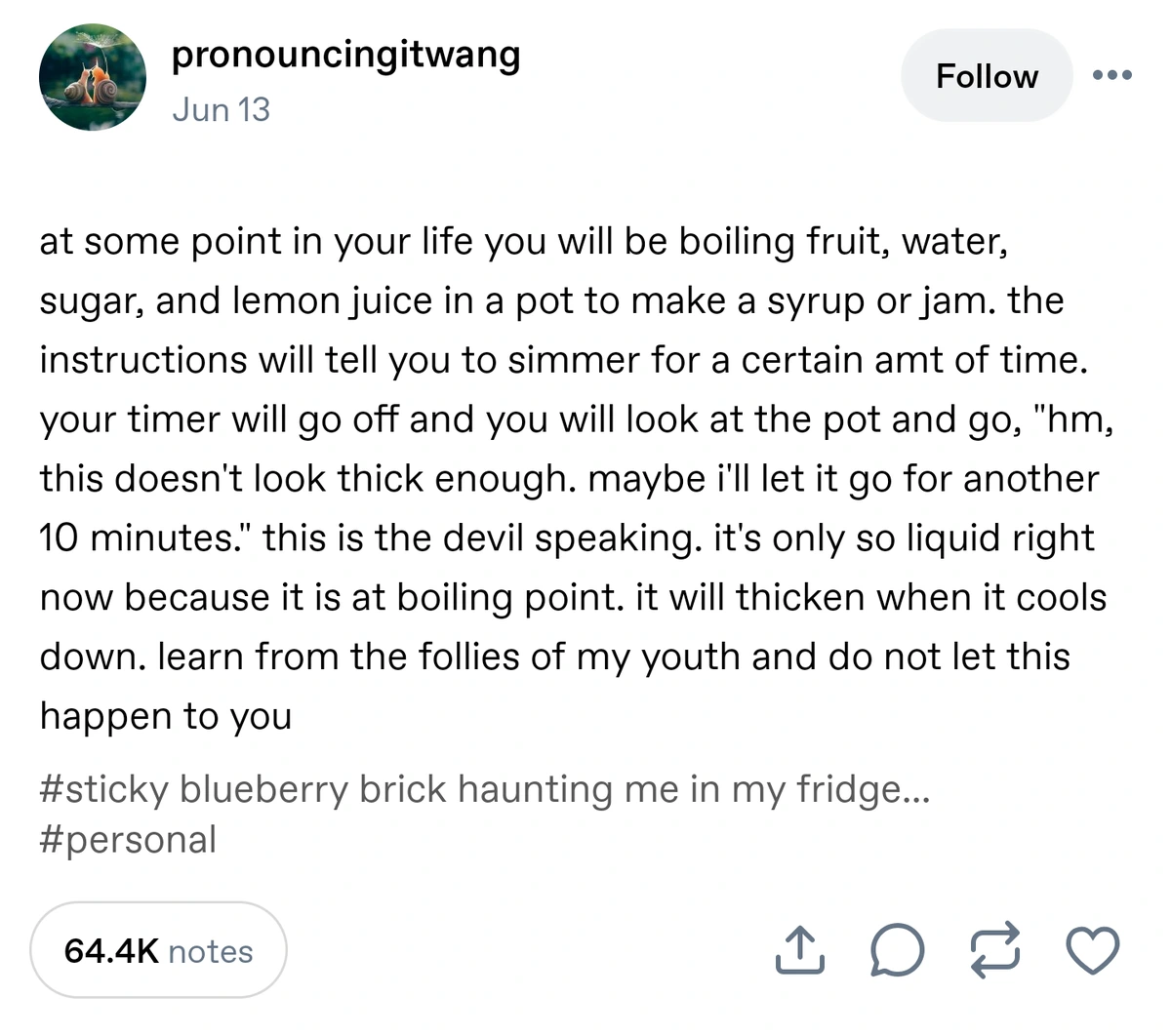Expand the post's ellipsis overflow menu
This screenshot has width=1171, height=1036.
tap(1112, 75)
